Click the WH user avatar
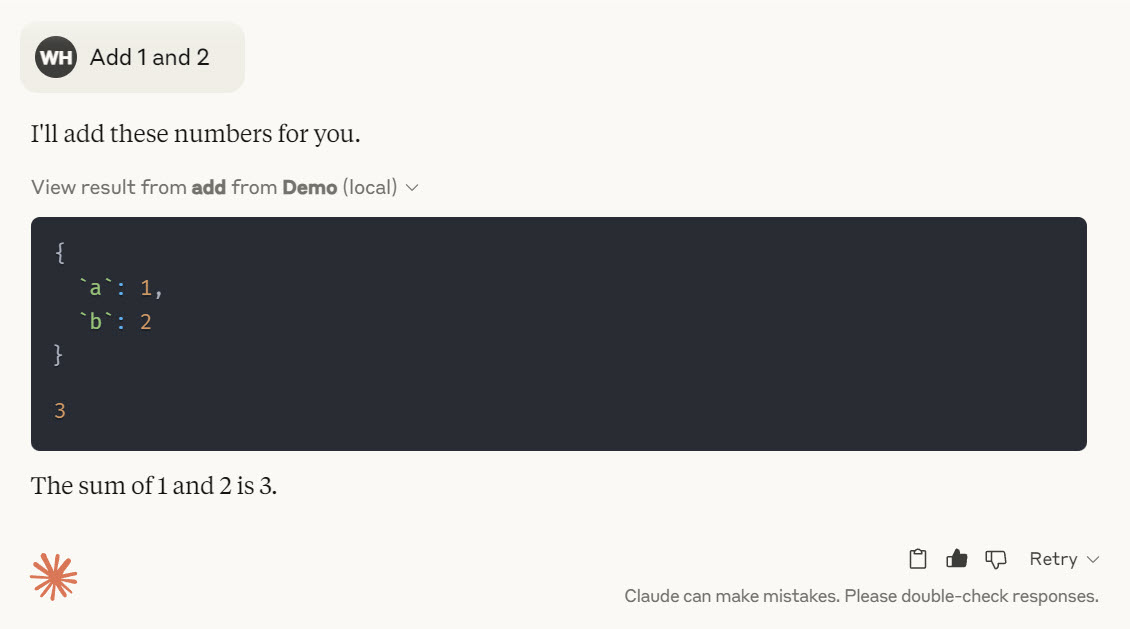 [x=55, y=57]
